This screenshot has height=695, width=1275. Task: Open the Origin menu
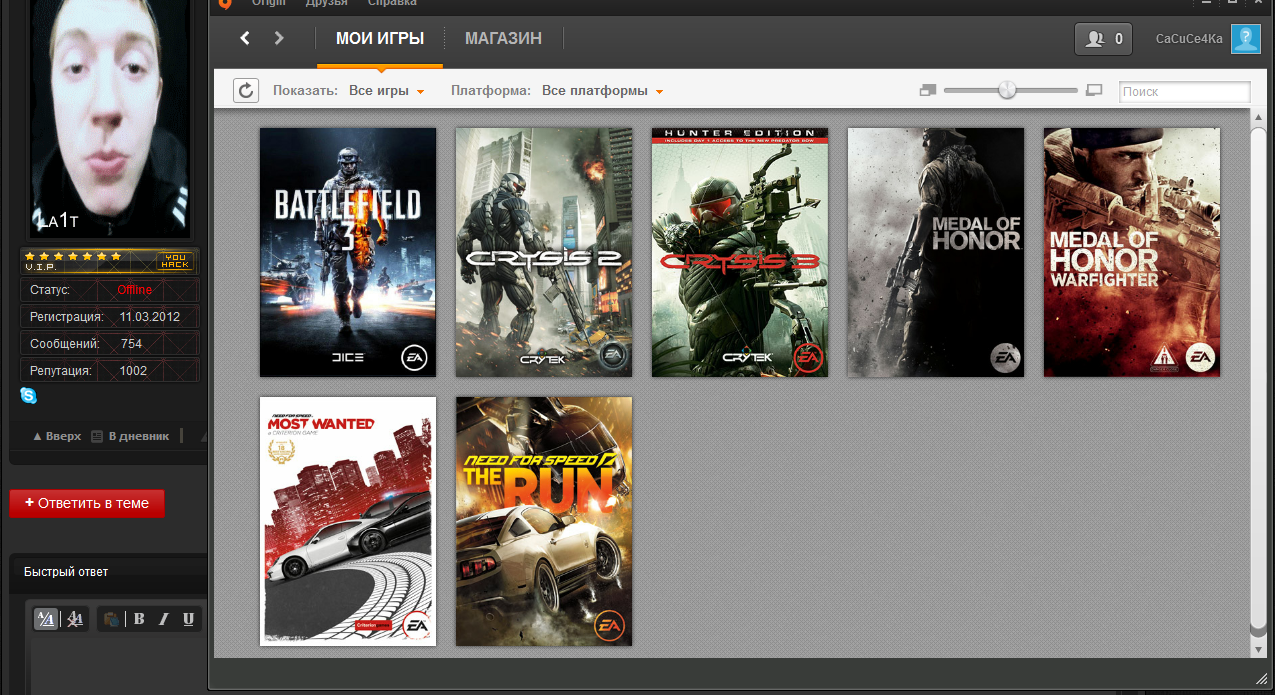(269, 3)
